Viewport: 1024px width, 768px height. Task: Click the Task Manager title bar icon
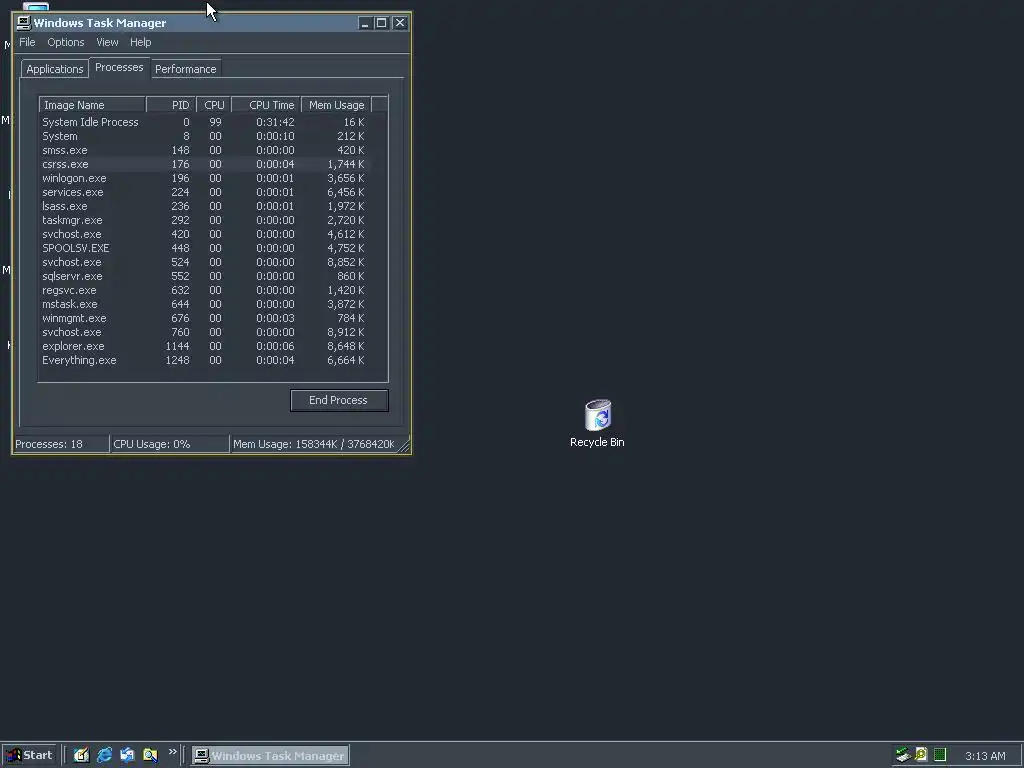tap(24, 23)
